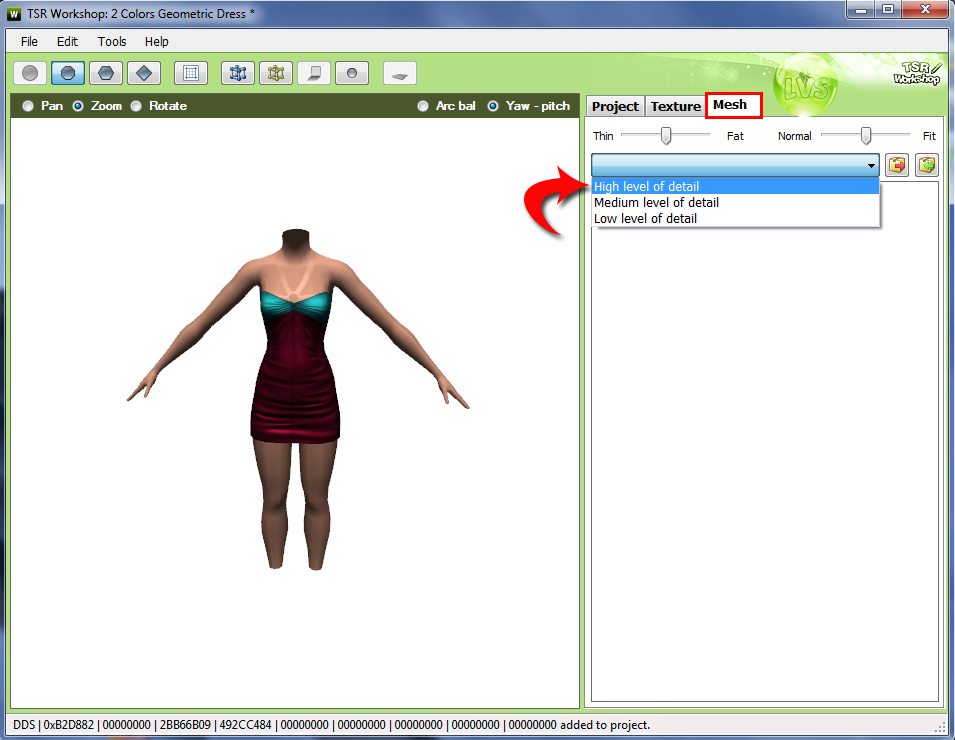
Task: Minimize the TSR Workshop window
Action: (x=861, y=9)
